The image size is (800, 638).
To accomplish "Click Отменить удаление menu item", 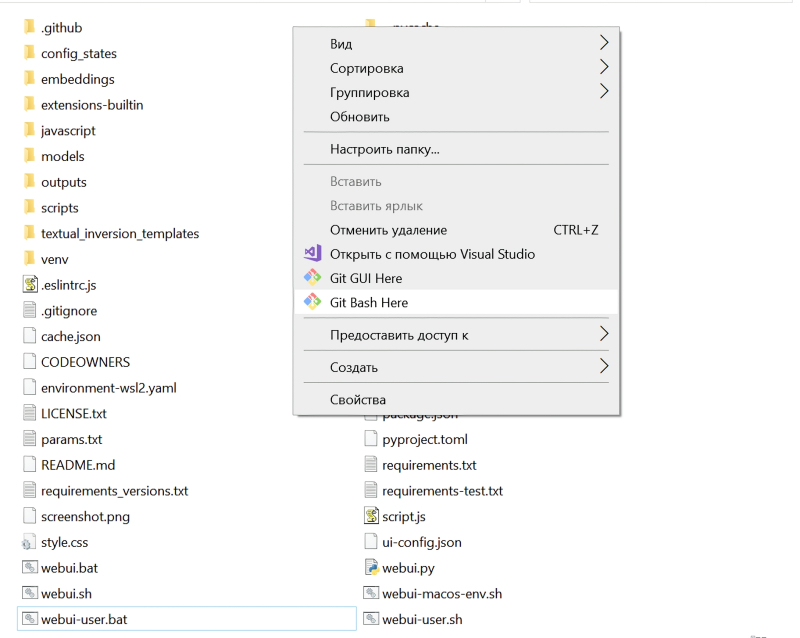I will 388,230.
